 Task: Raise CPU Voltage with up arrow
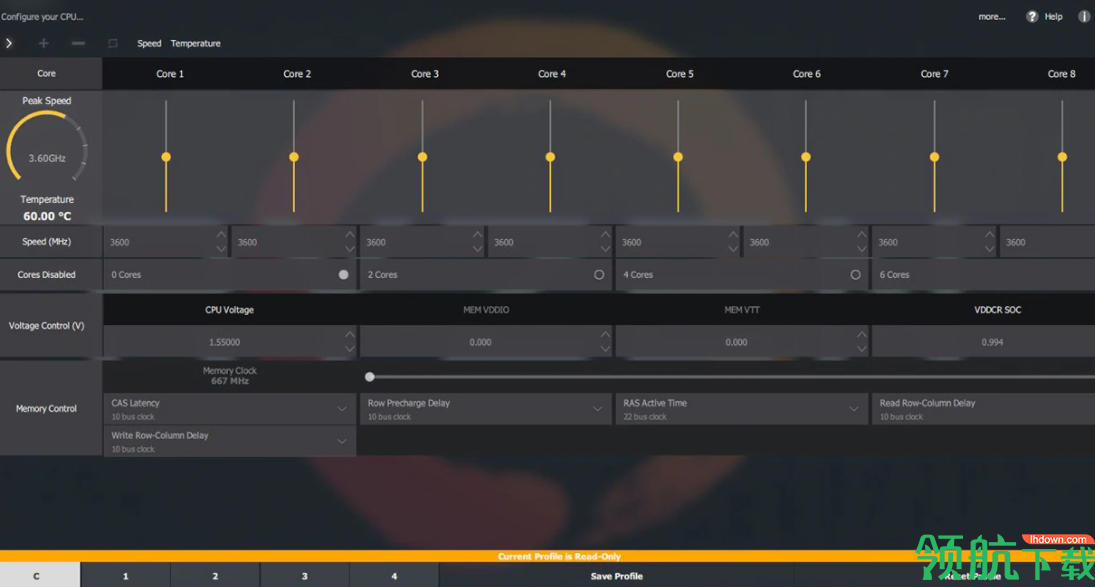point(349,334)
